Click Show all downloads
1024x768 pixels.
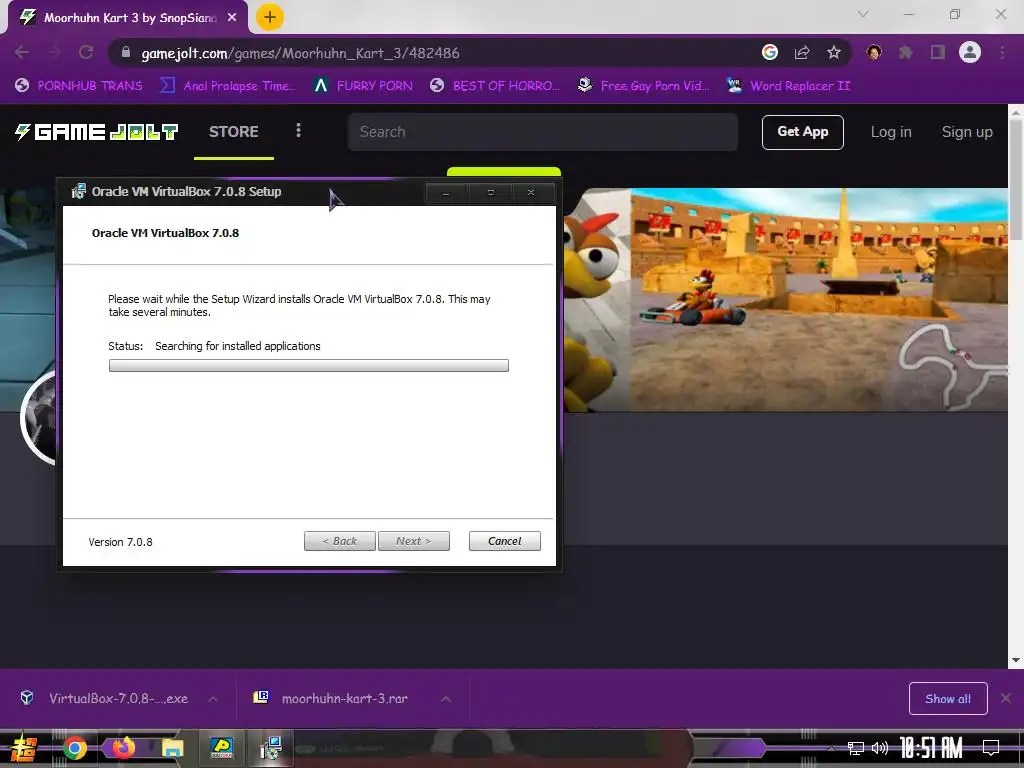(948, 698)
